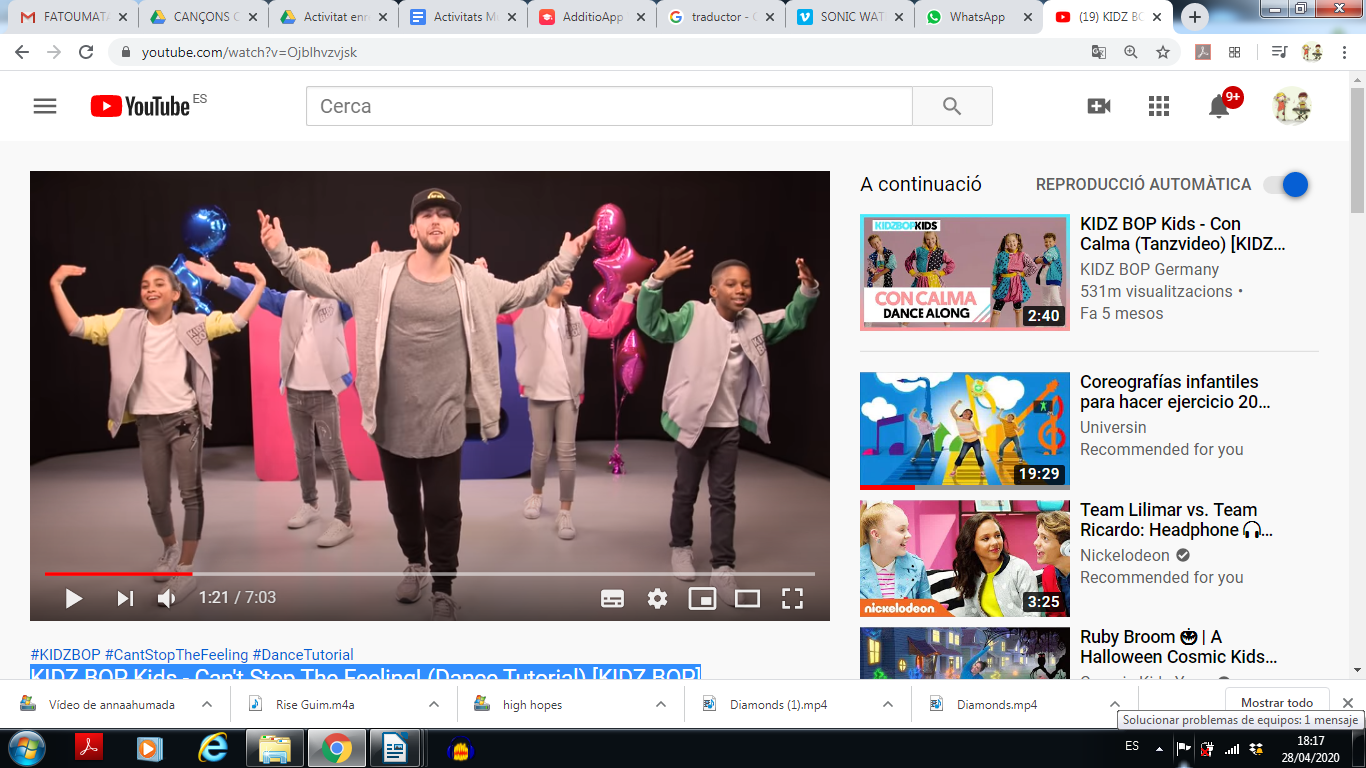
Task: Open Internet Explorer from taskbar
Action: (212, 748)
